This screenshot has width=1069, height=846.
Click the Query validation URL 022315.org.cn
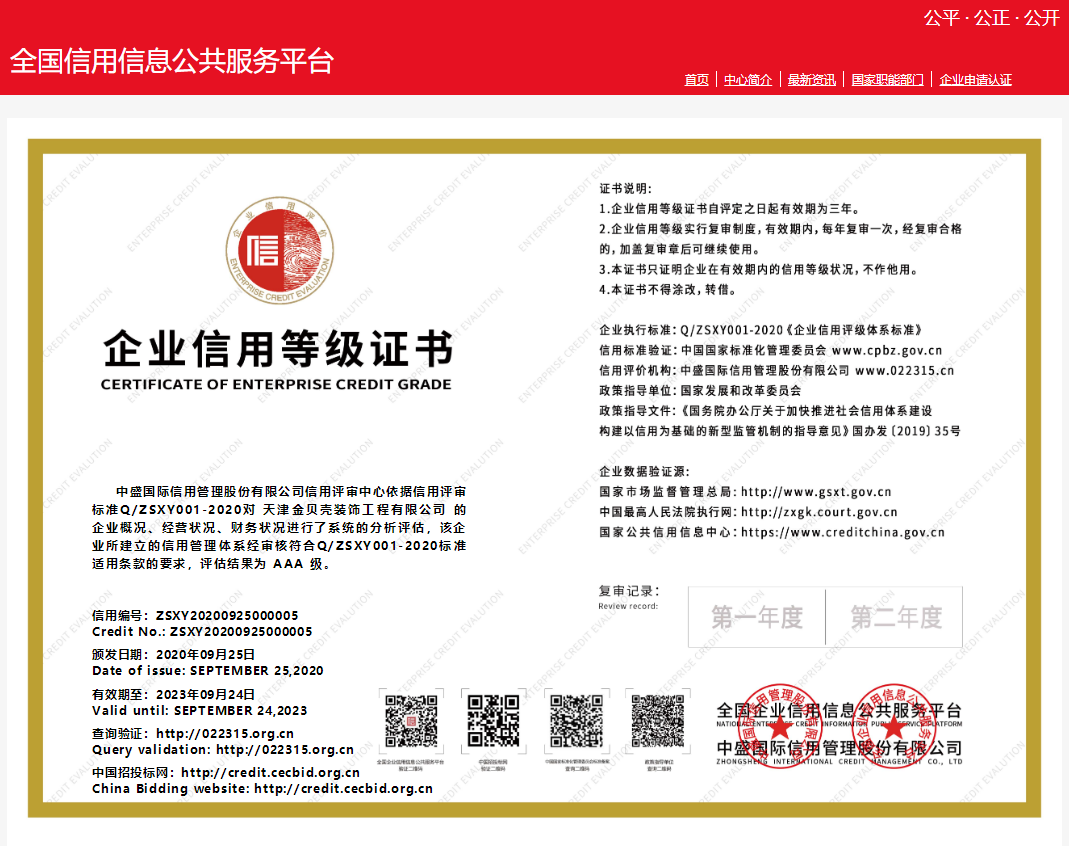point(285,750)
